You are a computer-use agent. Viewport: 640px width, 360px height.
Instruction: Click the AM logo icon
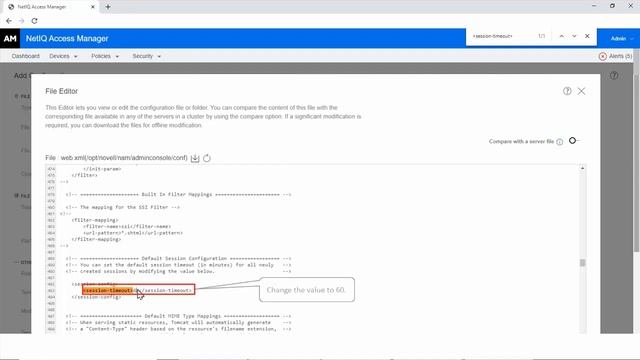[10, 38]
